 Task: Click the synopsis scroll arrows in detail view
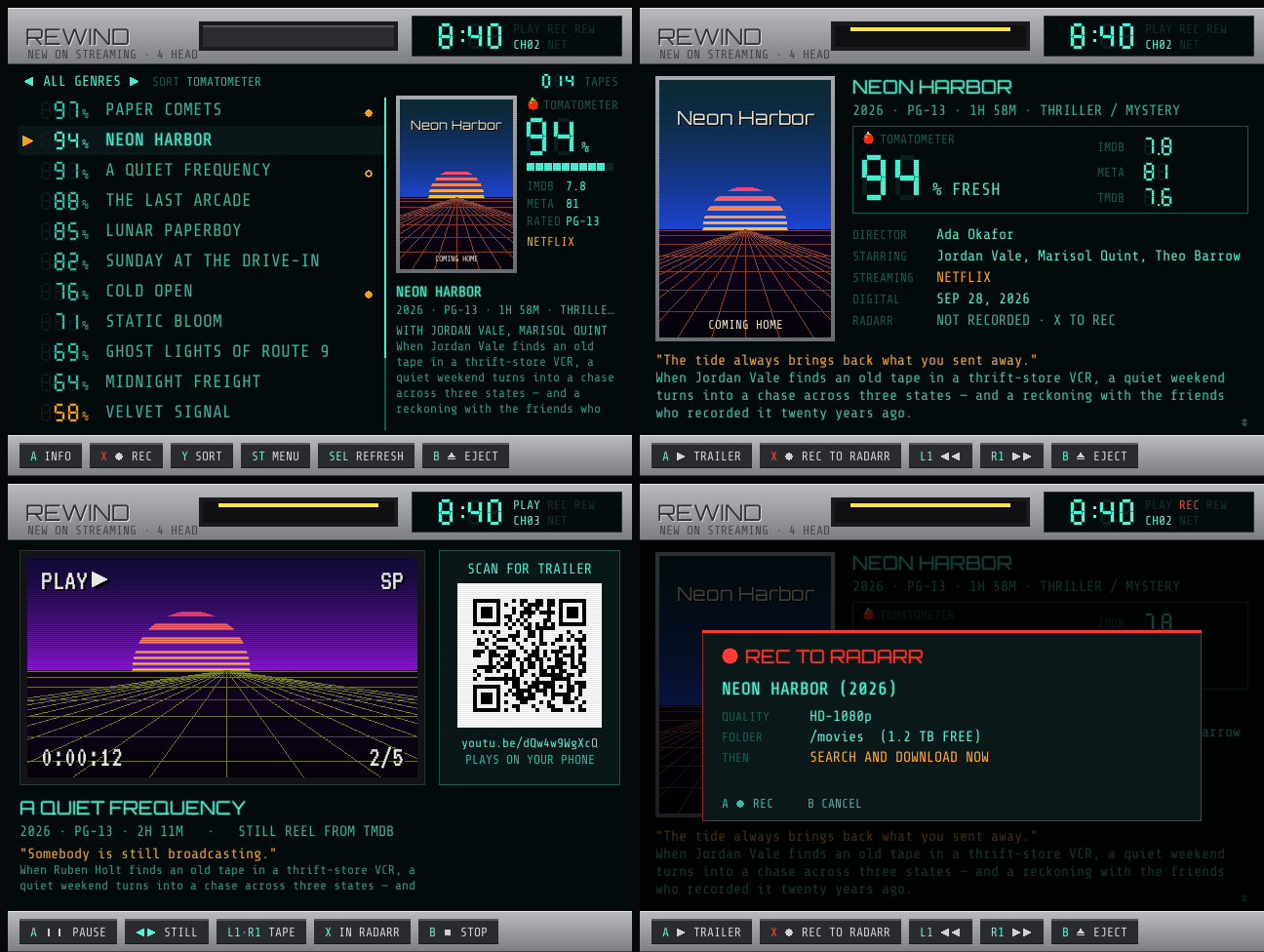pos(1244,422)
